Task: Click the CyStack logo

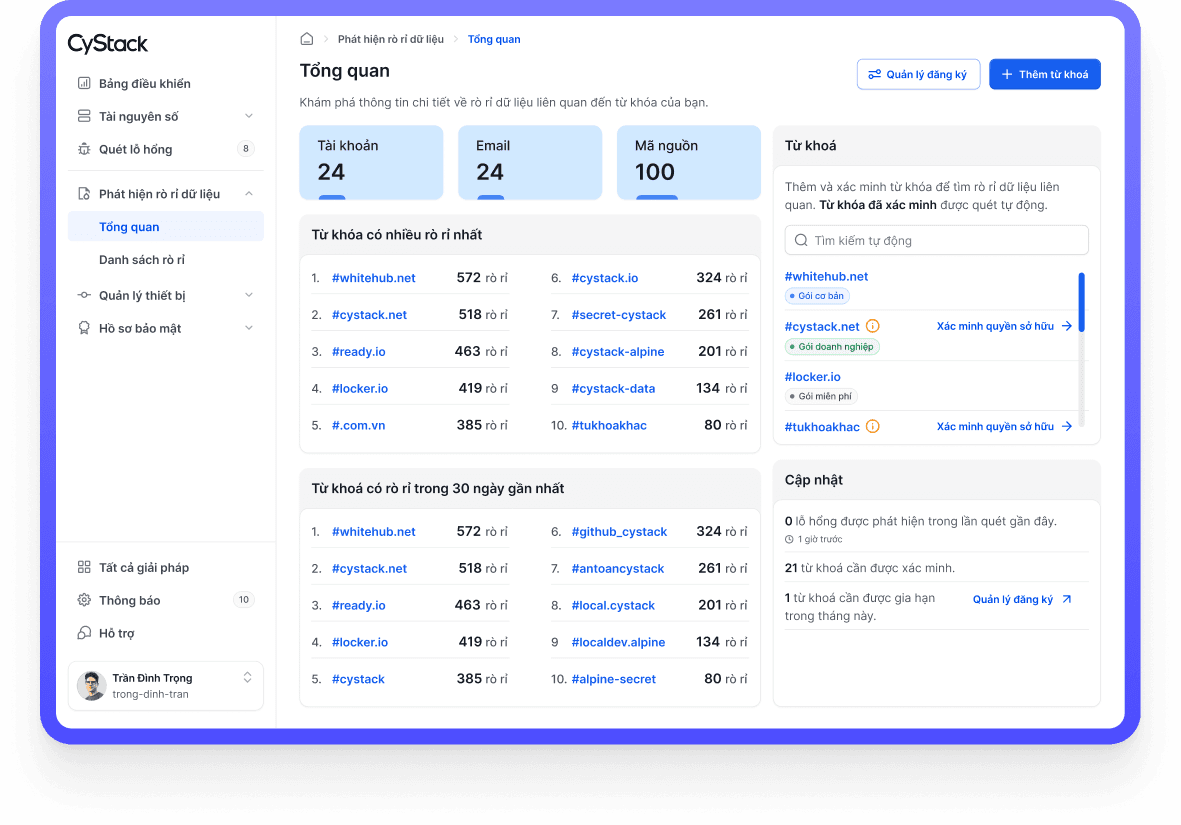Action: click(108, 44)
